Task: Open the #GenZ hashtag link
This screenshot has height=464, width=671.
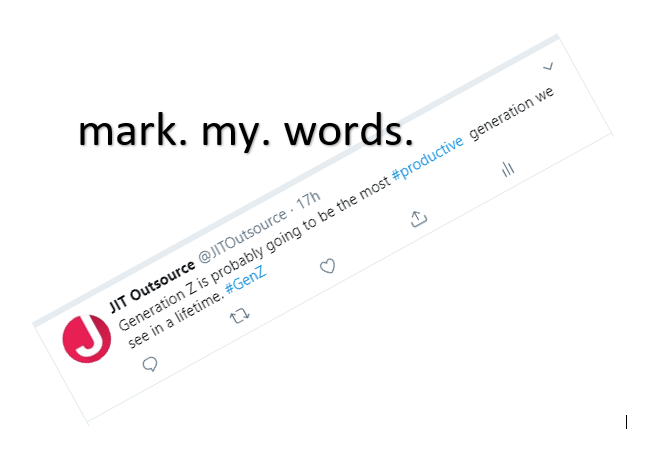Action: (x=245, y=281)
